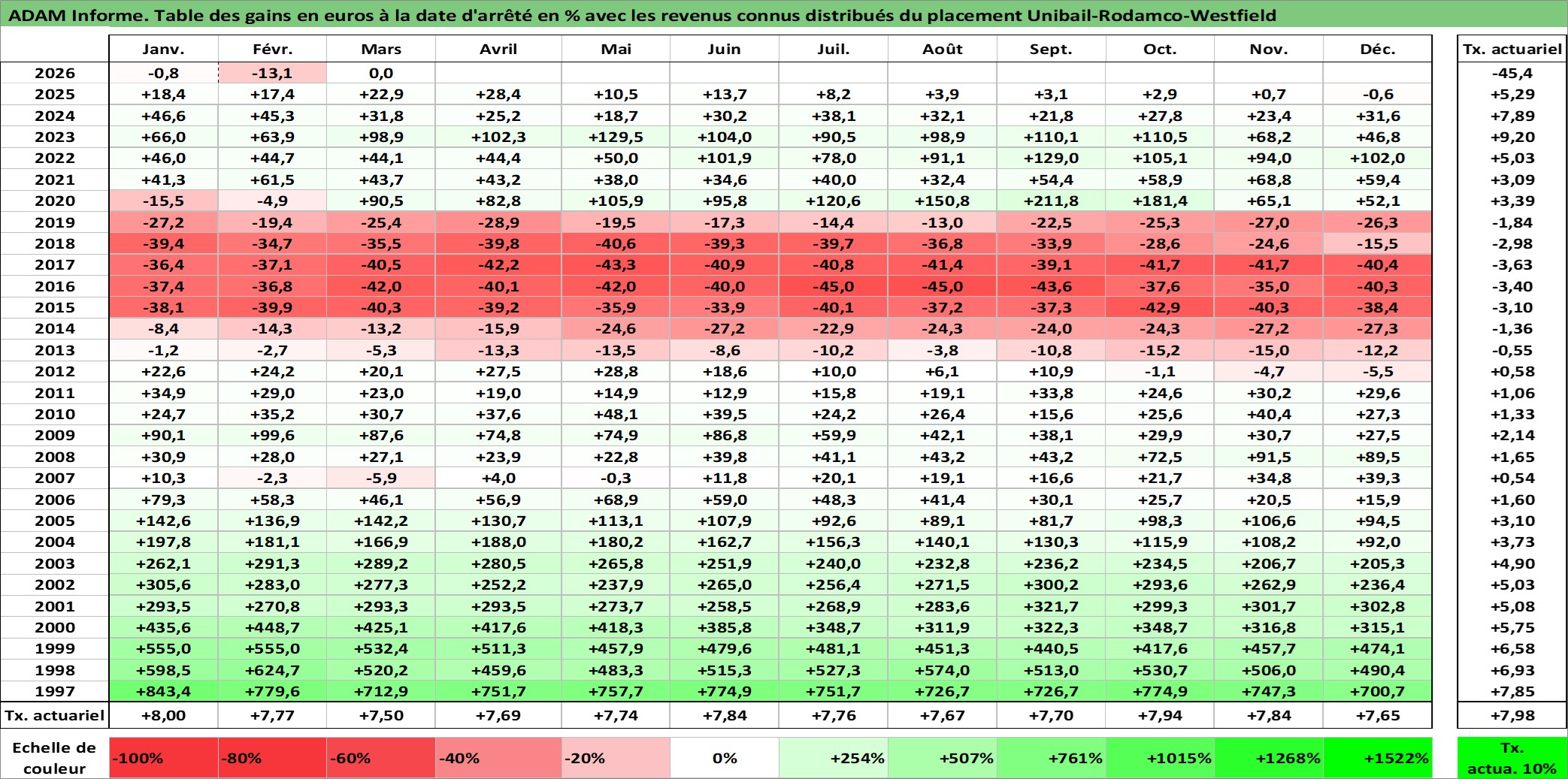Viewport: 1568px width, 779px height.
Task: Select the +321,7 cell in 2001 row
Action: click(1051, 606)
